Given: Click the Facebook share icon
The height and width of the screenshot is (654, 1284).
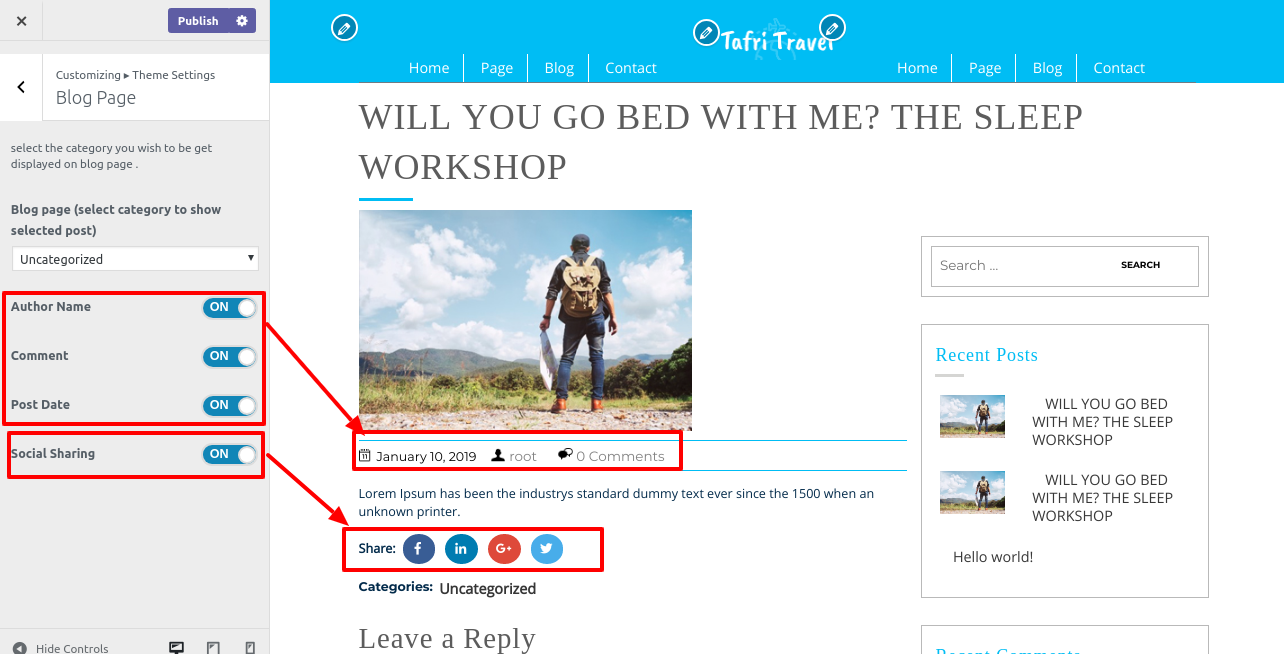Looking at the screenshot, I should tap(419, 549).
